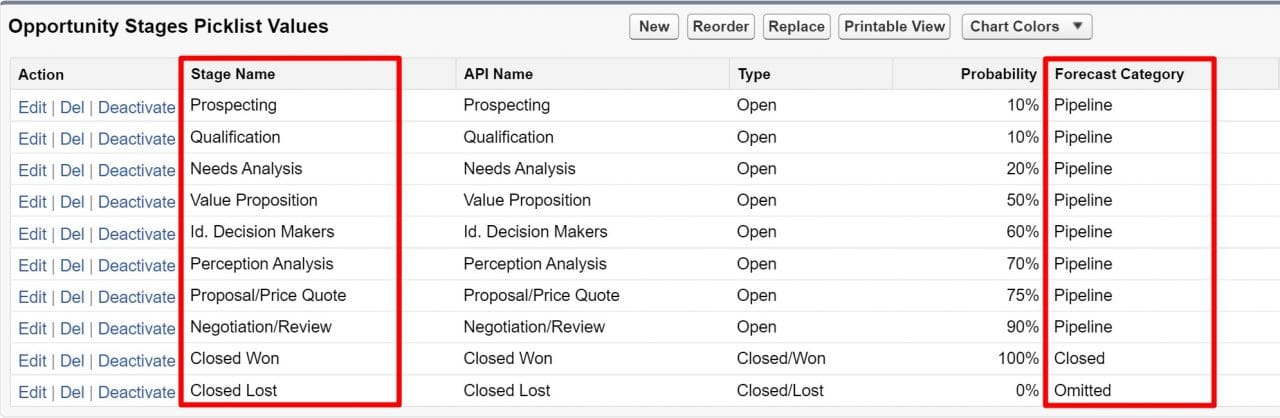Click the Probability column header
This screenshot has width=1280, height=418.
[998, 74]
